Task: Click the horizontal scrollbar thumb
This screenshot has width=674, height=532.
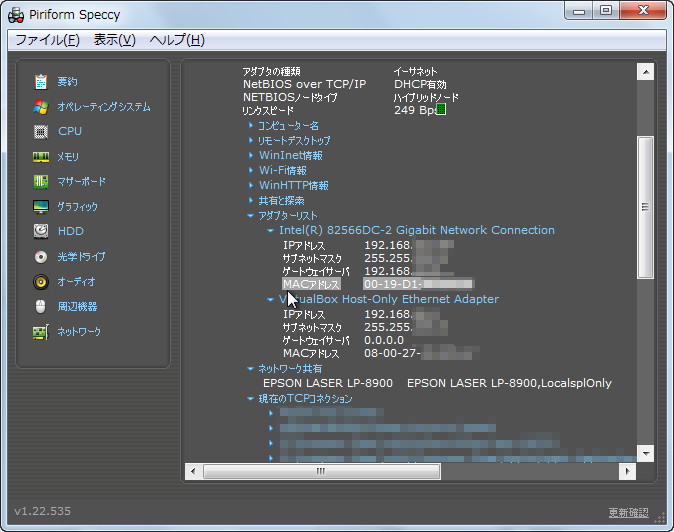Action: tap(322, 471)
